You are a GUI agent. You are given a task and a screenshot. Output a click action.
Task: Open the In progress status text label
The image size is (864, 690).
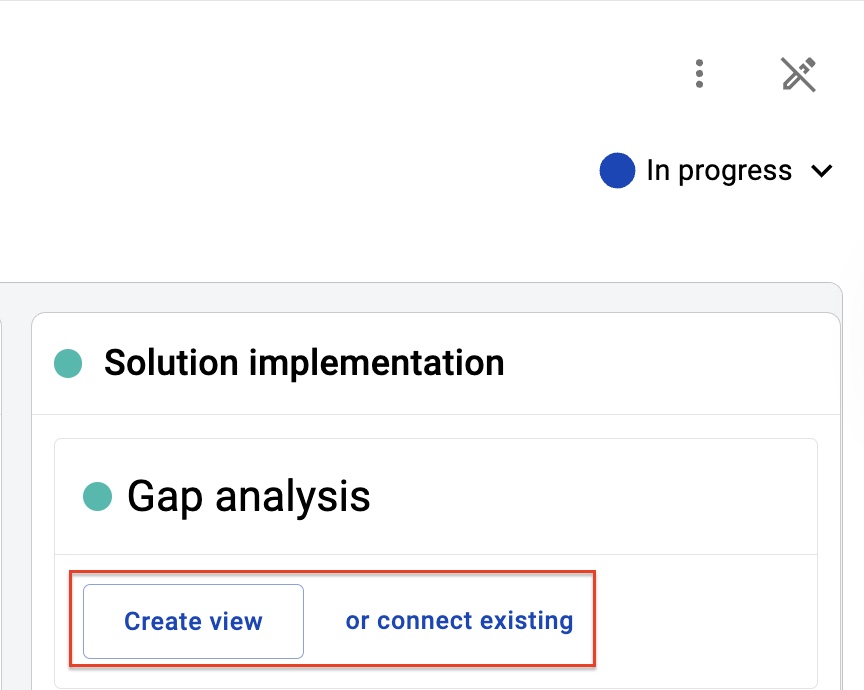(719, 170)
